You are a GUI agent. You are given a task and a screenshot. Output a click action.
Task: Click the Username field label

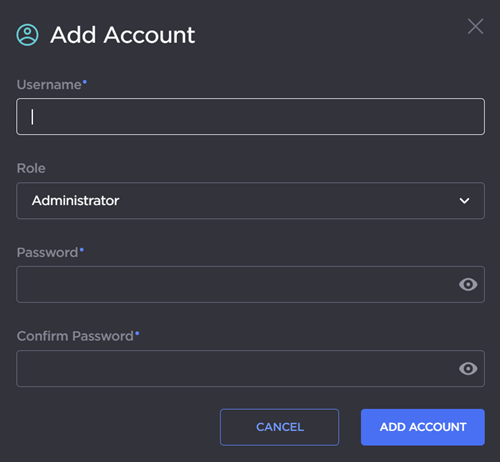click(49, 85)
